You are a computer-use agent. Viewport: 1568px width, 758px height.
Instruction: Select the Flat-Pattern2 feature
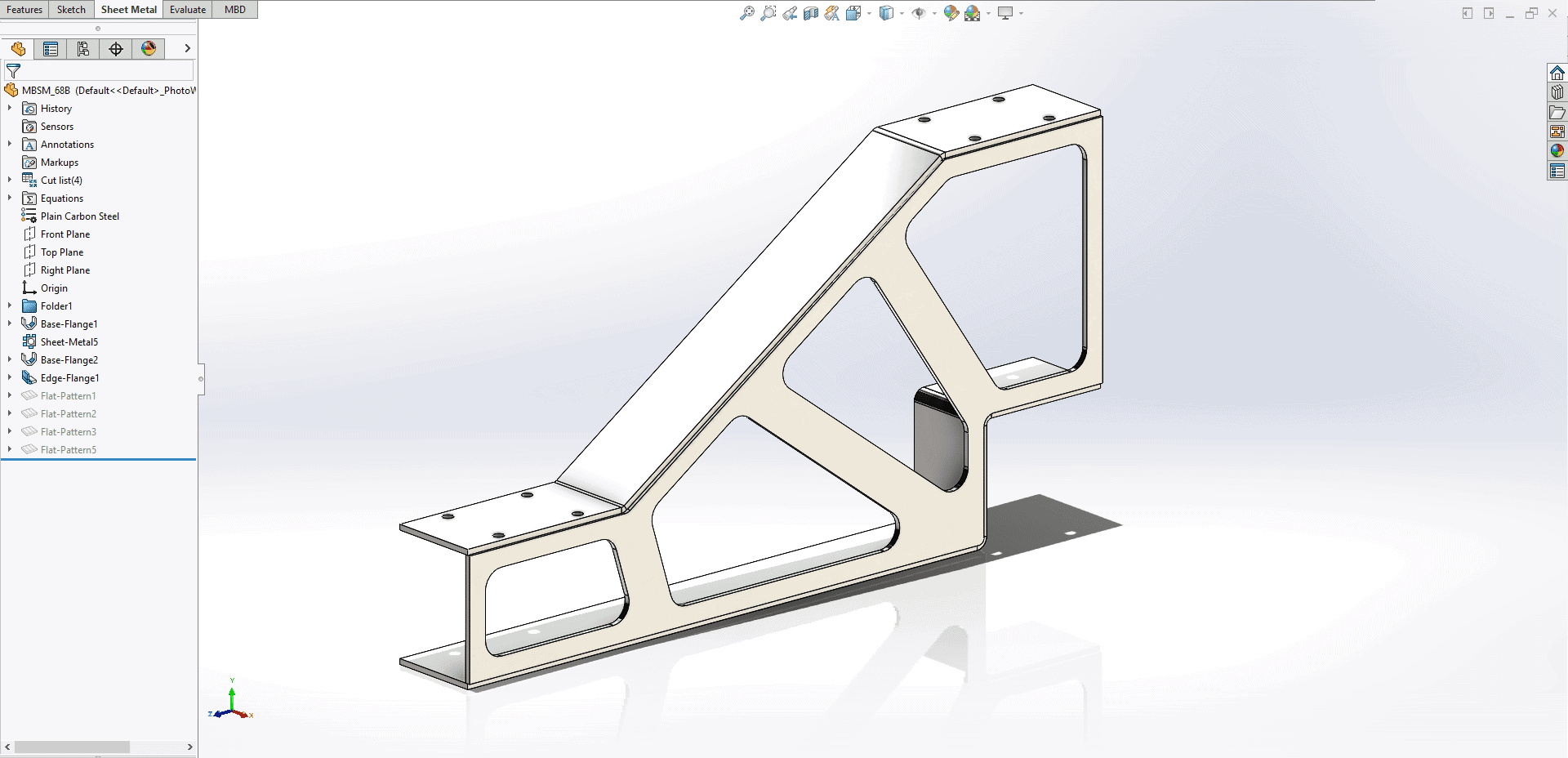click(59, 414)
